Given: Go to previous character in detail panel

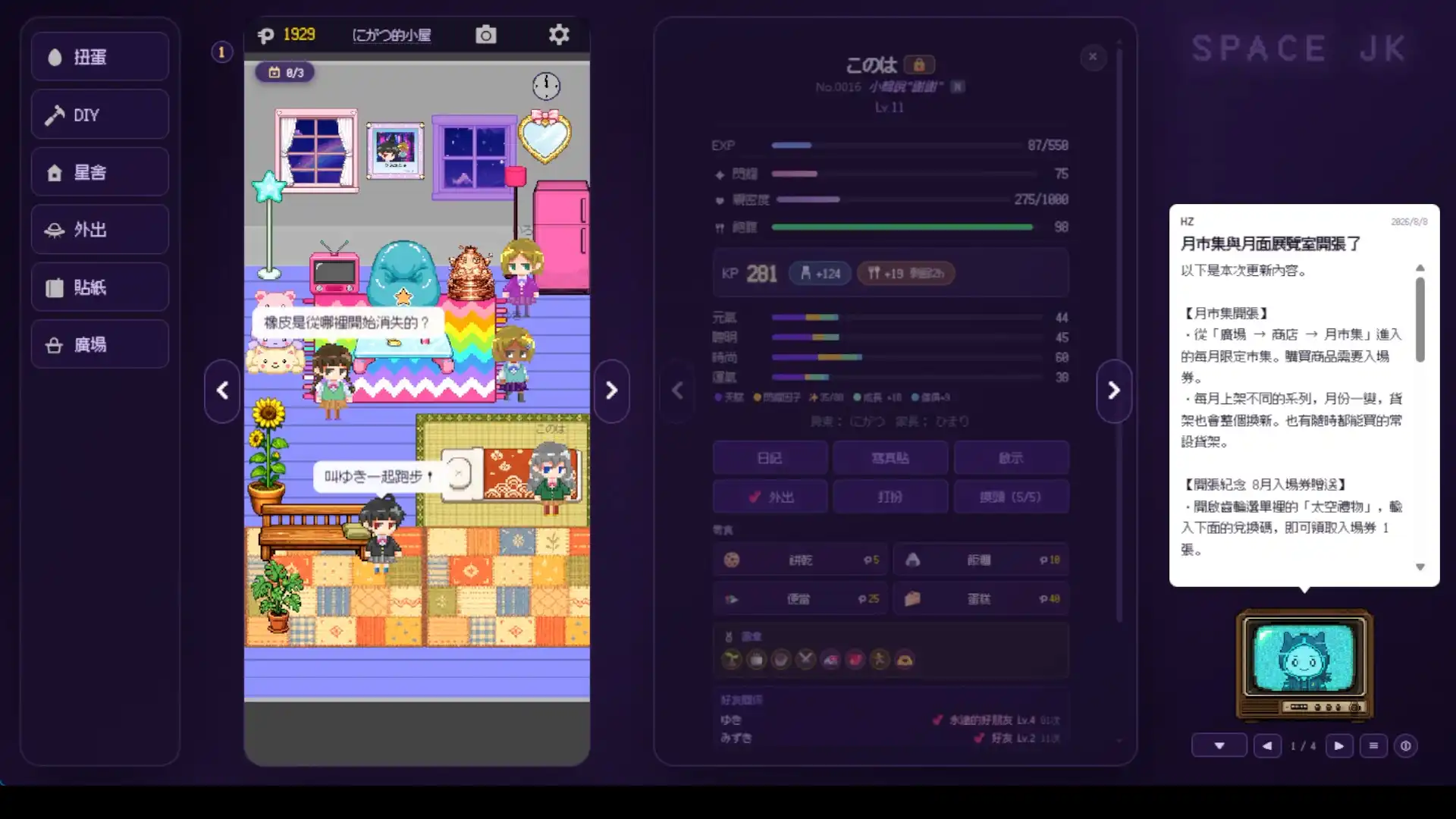Looking at the screenshot, I should [677, 391].
